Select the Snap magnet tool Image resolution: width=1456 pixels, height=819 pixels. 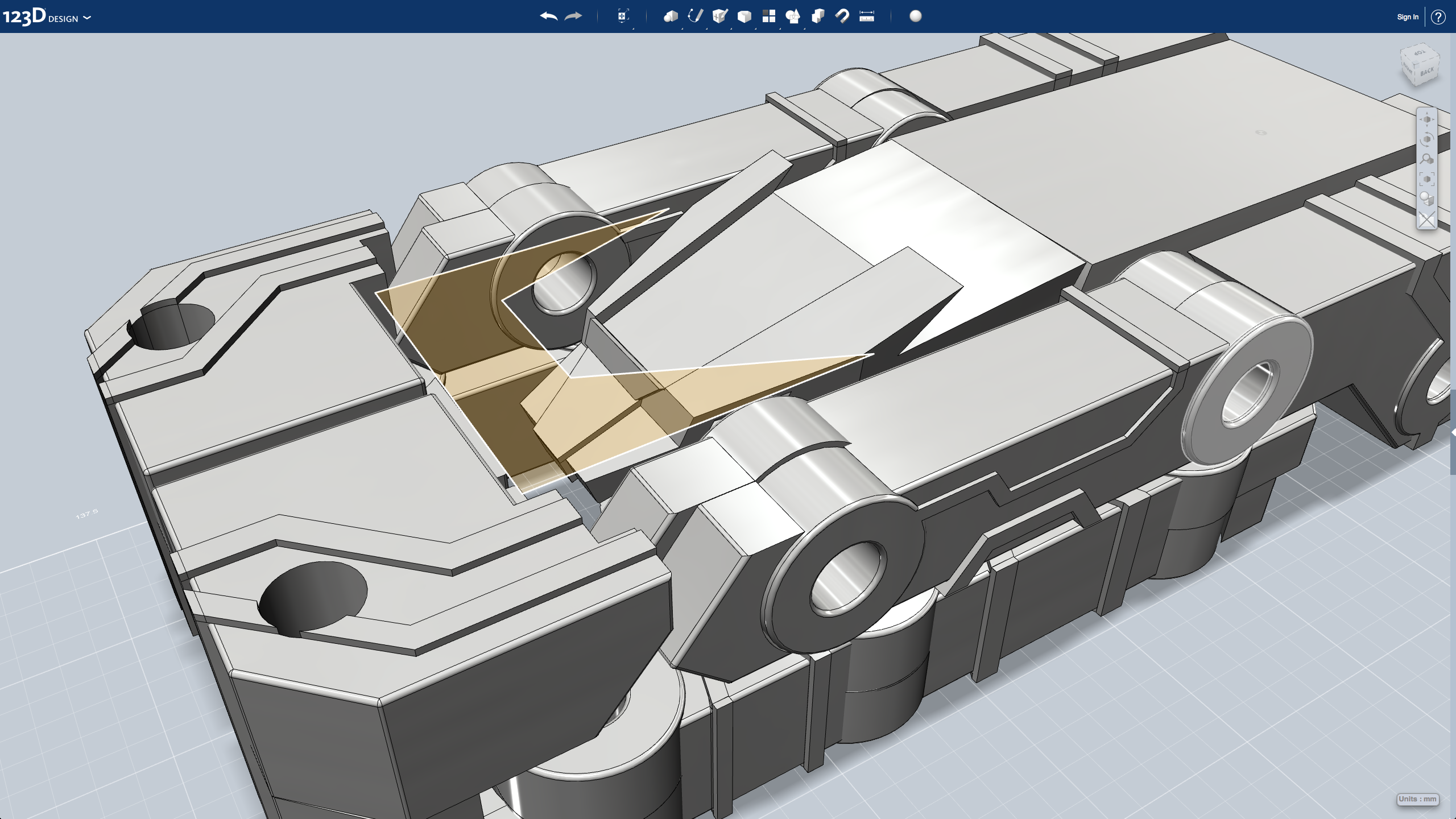843,16
